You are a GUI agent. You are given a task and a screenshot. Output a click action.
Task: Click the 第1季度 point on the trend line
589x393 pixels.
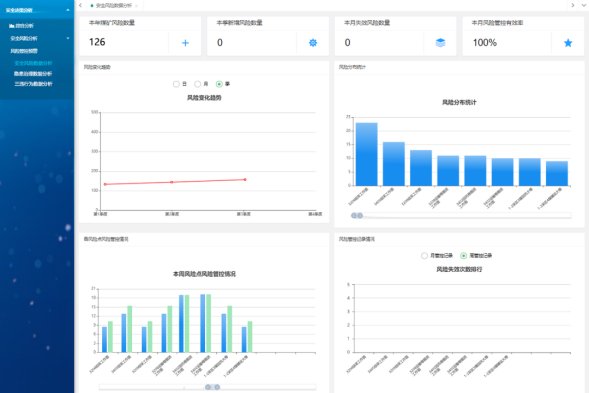[105, 184]
